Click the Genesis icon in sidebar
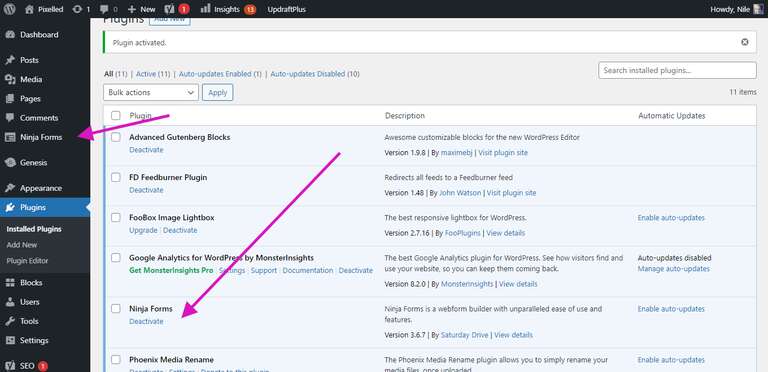This screenshot has height=372, width=768. [10, 163]
